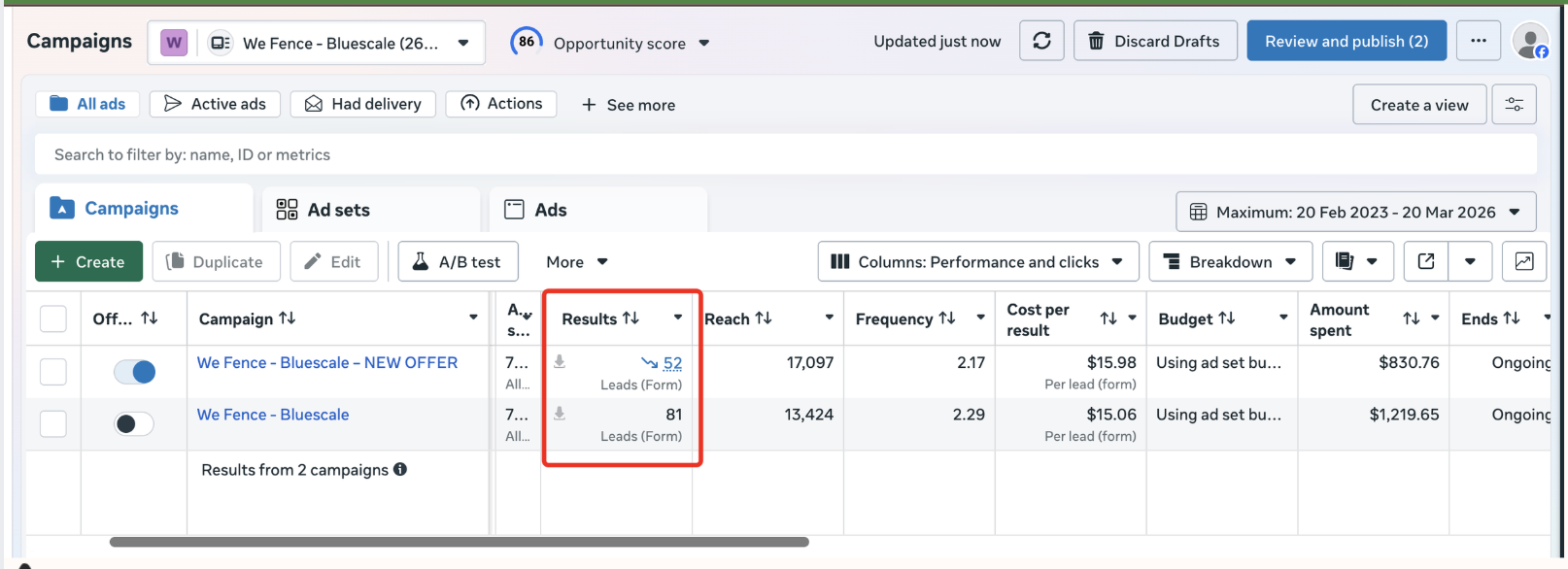Turn off the NEW OFFER campaign switch
The image size is (1568, 569).
134,372
